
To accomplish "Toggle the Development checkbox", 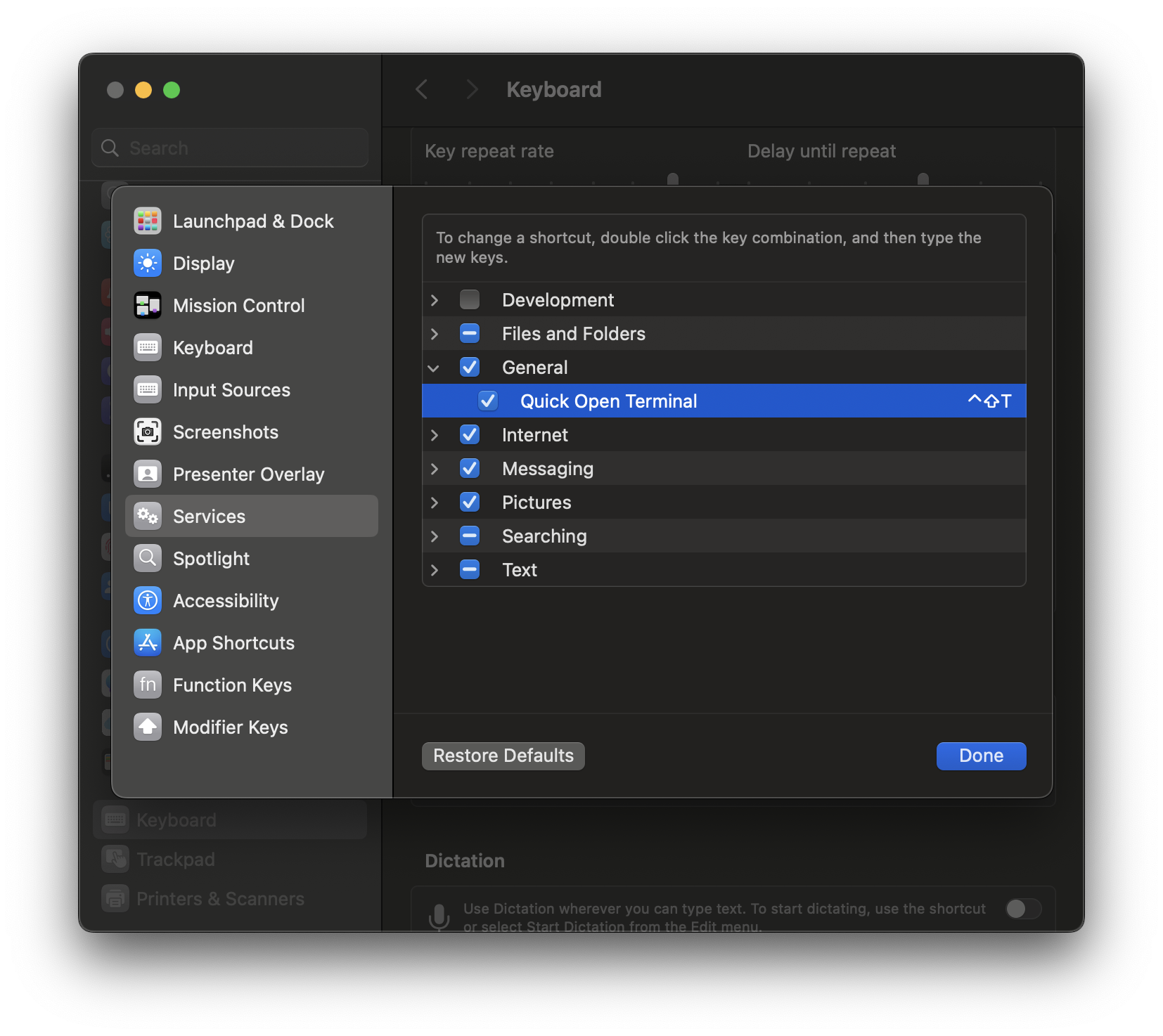I will [x=470, y=300].
